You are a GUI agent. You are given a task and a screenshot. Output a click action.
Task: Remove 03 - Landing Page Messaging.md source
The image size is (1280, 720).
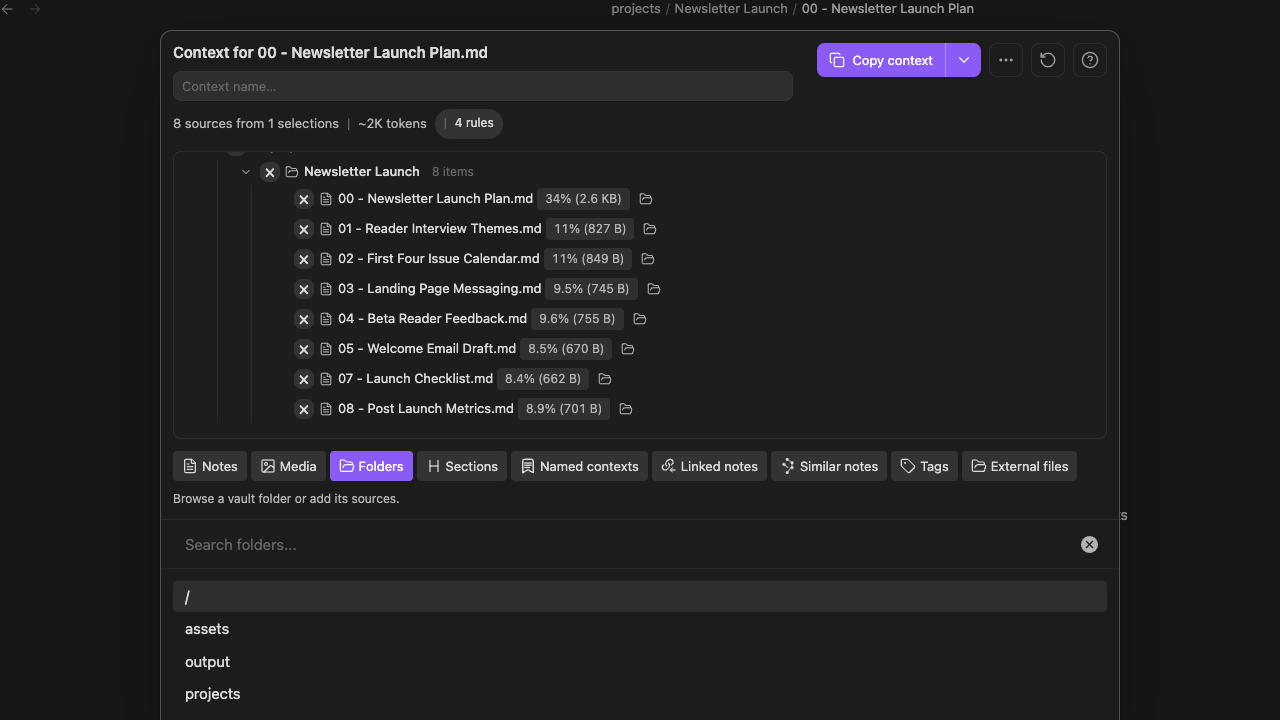(304, 289)
